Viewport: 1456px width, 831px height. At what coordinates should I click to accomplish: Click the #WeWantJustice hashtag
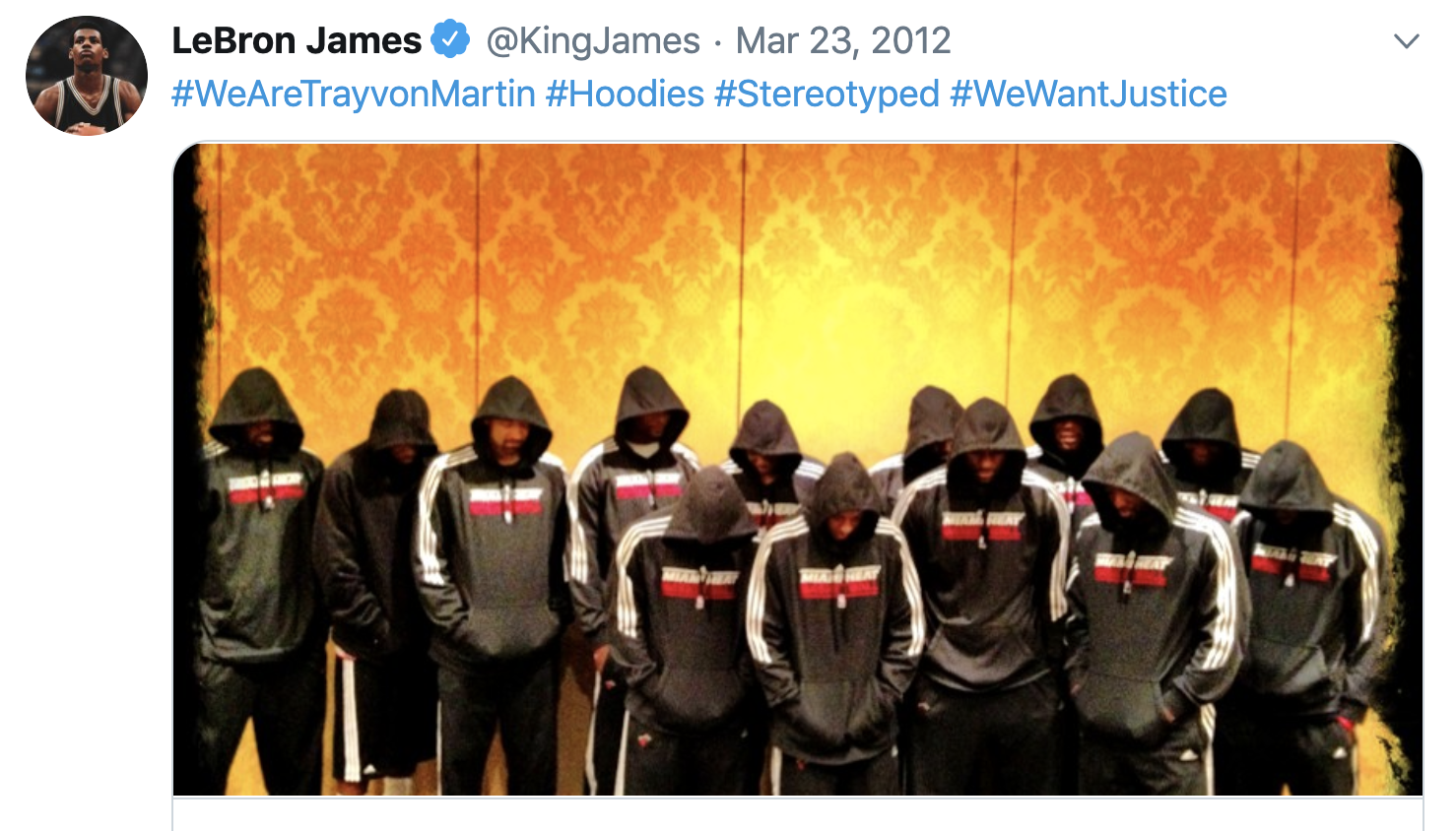pos(1088,94)
